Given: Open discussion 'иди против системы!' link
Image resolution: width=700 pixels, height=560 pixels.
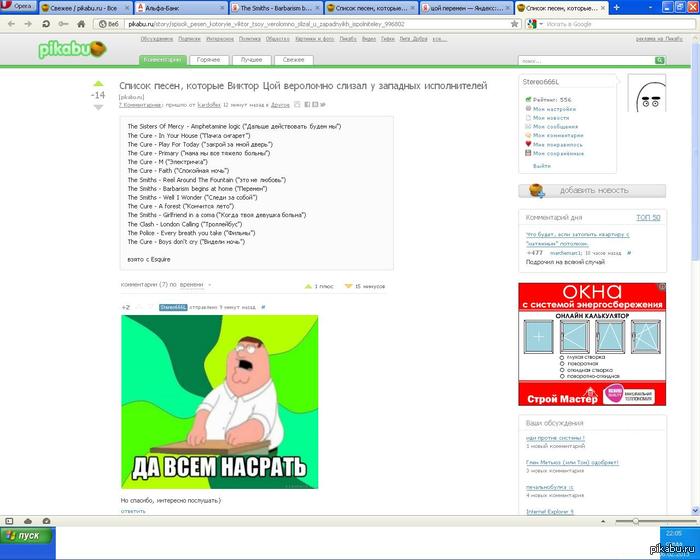Looking at the screenshot, I should 555,438.
